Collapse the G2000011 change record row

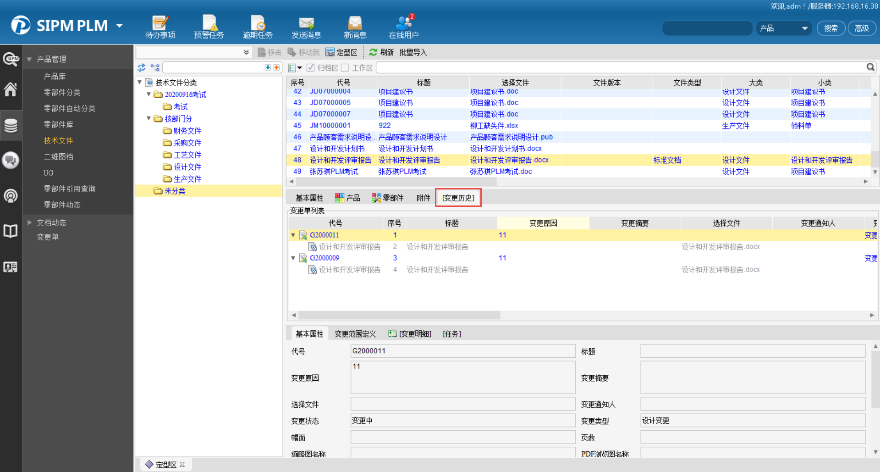click(293, 235)
